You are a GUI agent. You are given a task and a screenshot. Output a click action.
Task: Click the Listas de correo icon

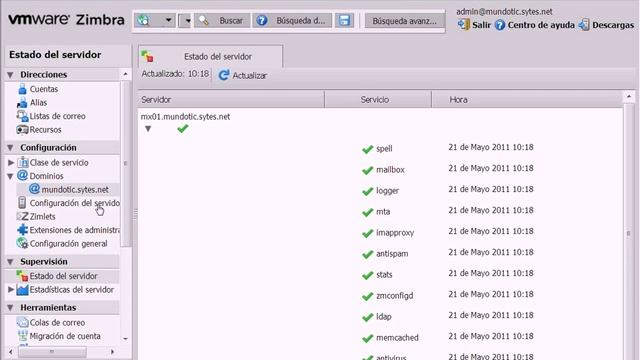click(x=22, y=116)
